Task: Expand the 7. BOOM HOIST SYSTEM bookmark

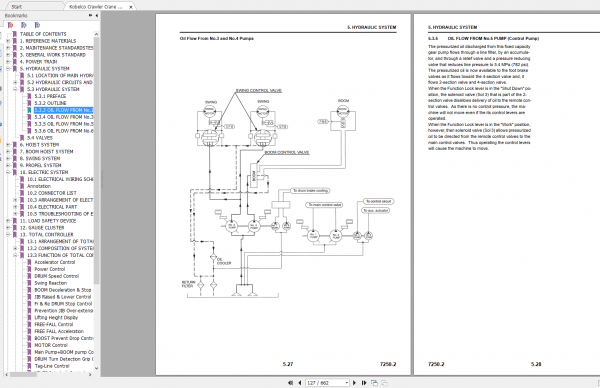Action: (x=8, y=152)
